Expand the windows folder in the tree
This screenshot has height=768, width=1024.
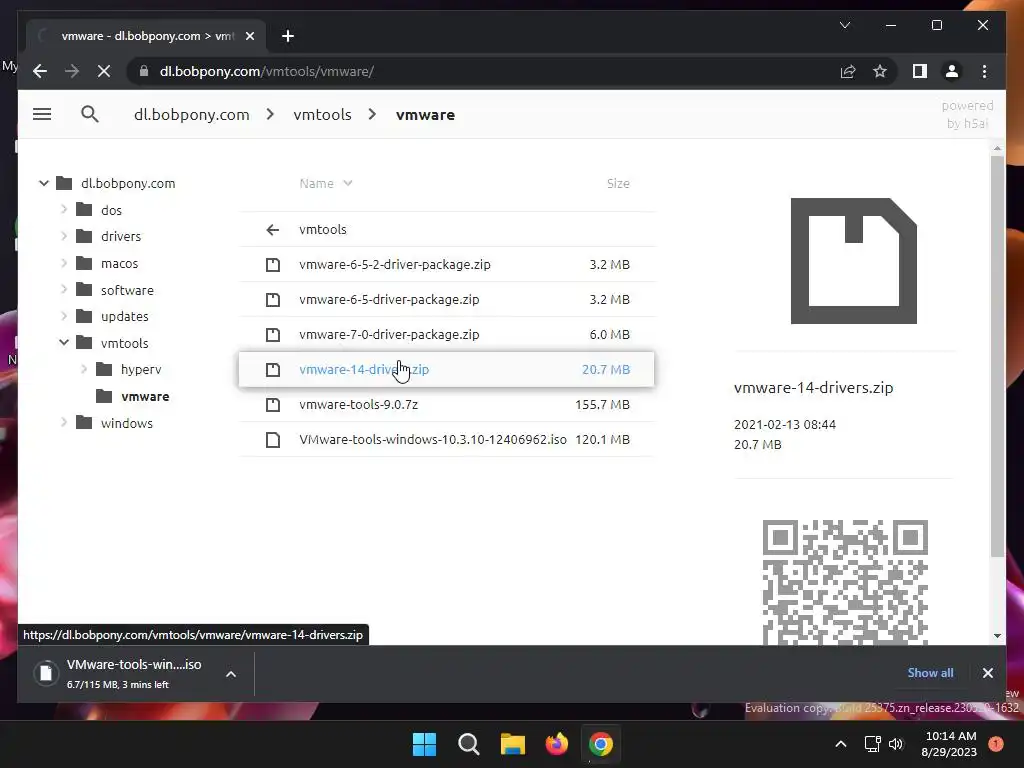coord(64,423)
